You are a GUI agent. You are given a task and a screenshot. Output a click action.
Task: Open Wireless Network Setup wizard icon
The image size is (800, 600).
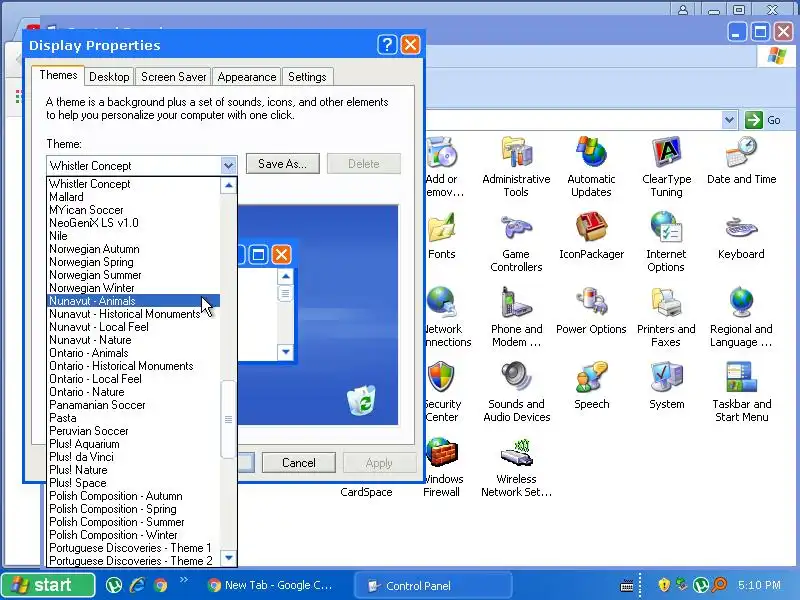click(x=516, y=467)
